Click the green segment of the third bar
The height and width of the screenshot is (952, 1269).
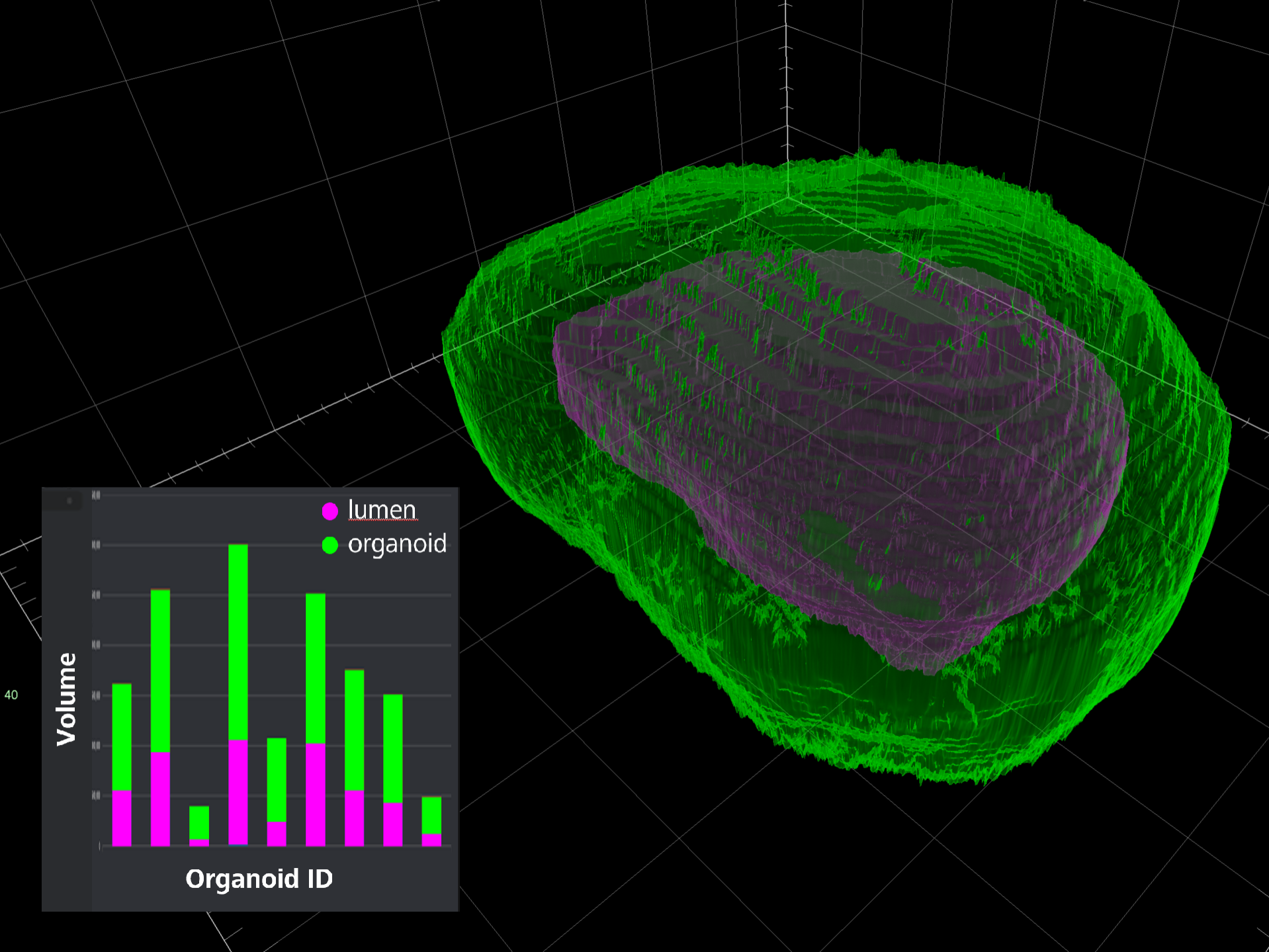click(x=199, y=822)
